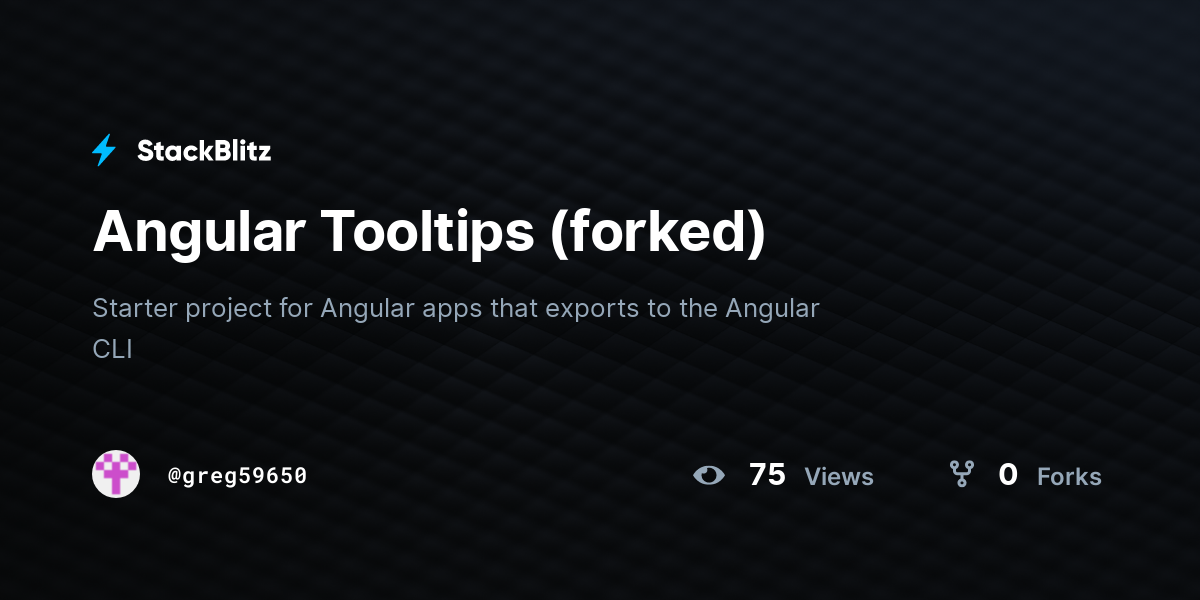This screenshot has height=600, width=1200.
Task: Click the pink pixelated user avatar
Action: [116, 474]
